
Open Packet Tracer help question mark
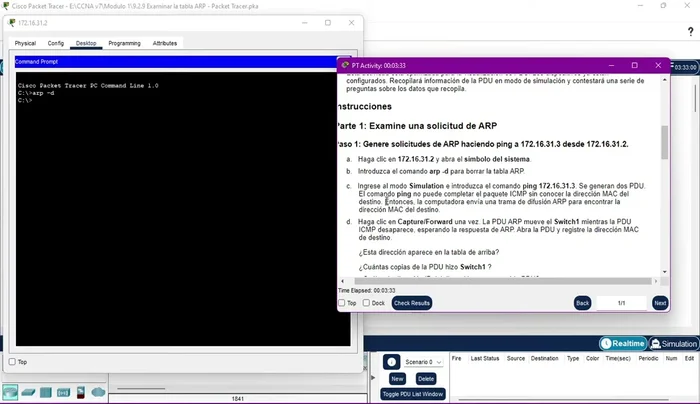(x=690, y=31)
